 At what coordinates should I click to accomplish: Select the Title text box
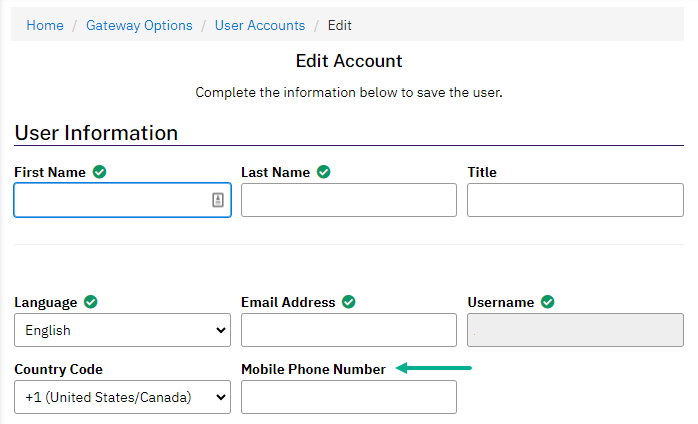click(x=575, y=200)
